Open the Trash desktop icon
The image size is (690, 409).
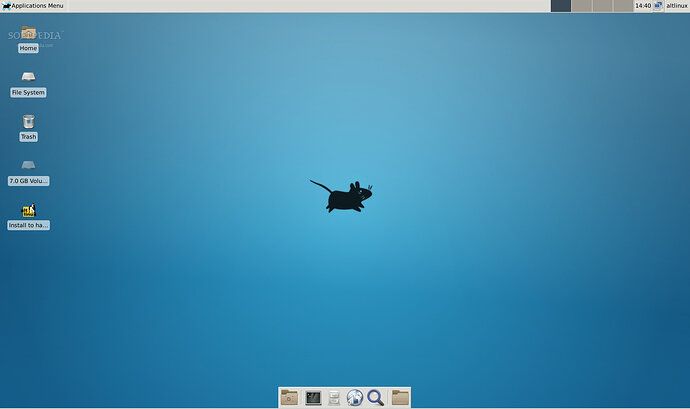coord(28,122)
